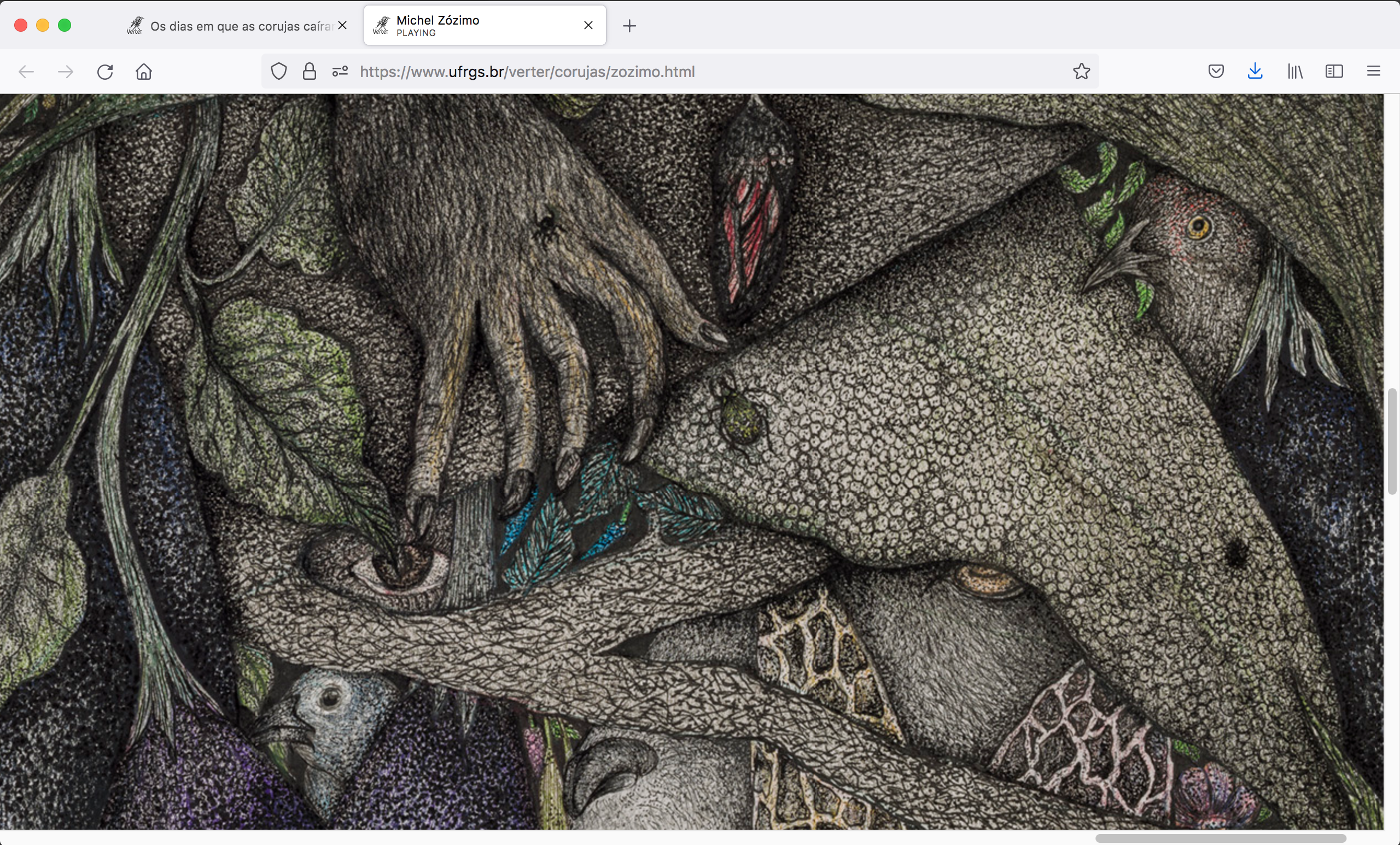Click the yellow window minimize button
Image resolution: width=1400 pixels, height=845 pixels.
pos(43,26)
